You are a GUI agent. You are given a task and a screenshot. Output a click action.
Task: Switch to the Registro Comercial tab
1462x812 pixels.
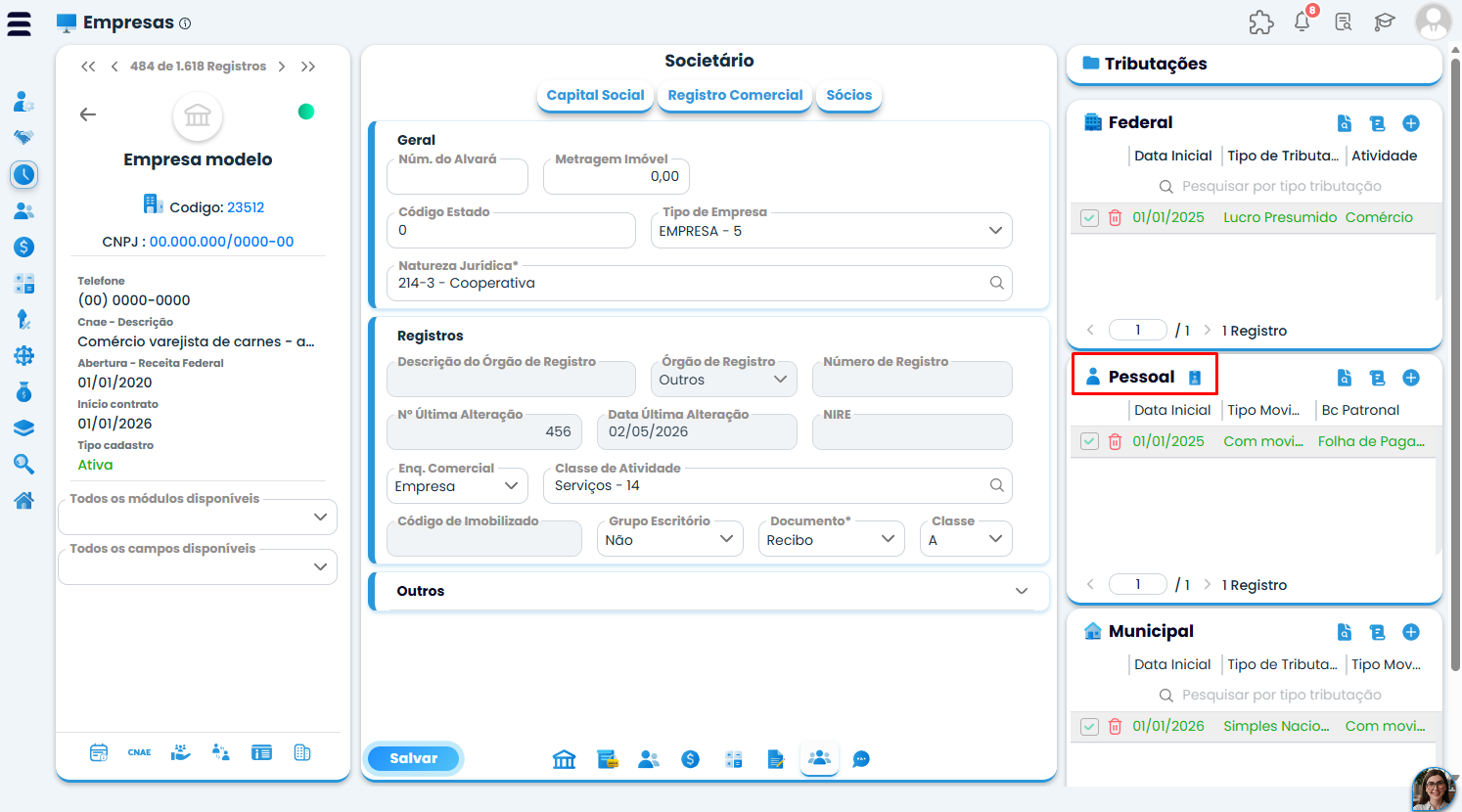click(x=735, y=96)
